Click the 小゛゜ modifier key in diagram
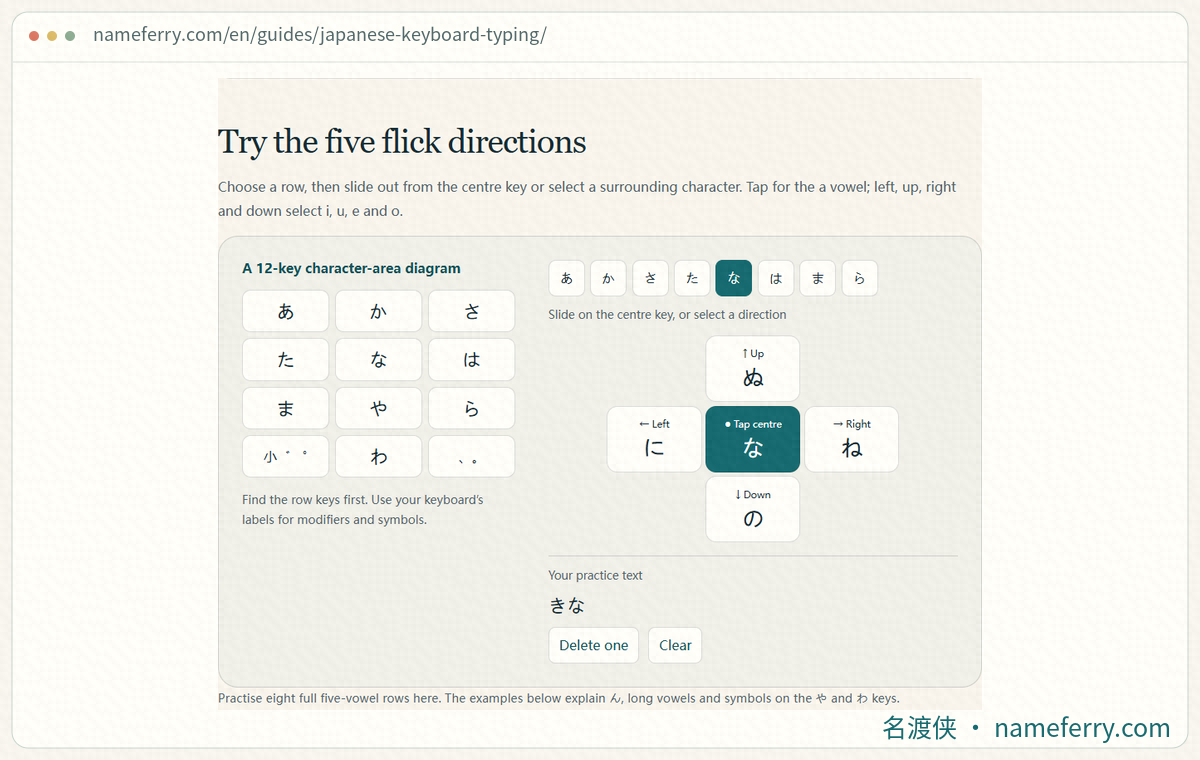 286,457
